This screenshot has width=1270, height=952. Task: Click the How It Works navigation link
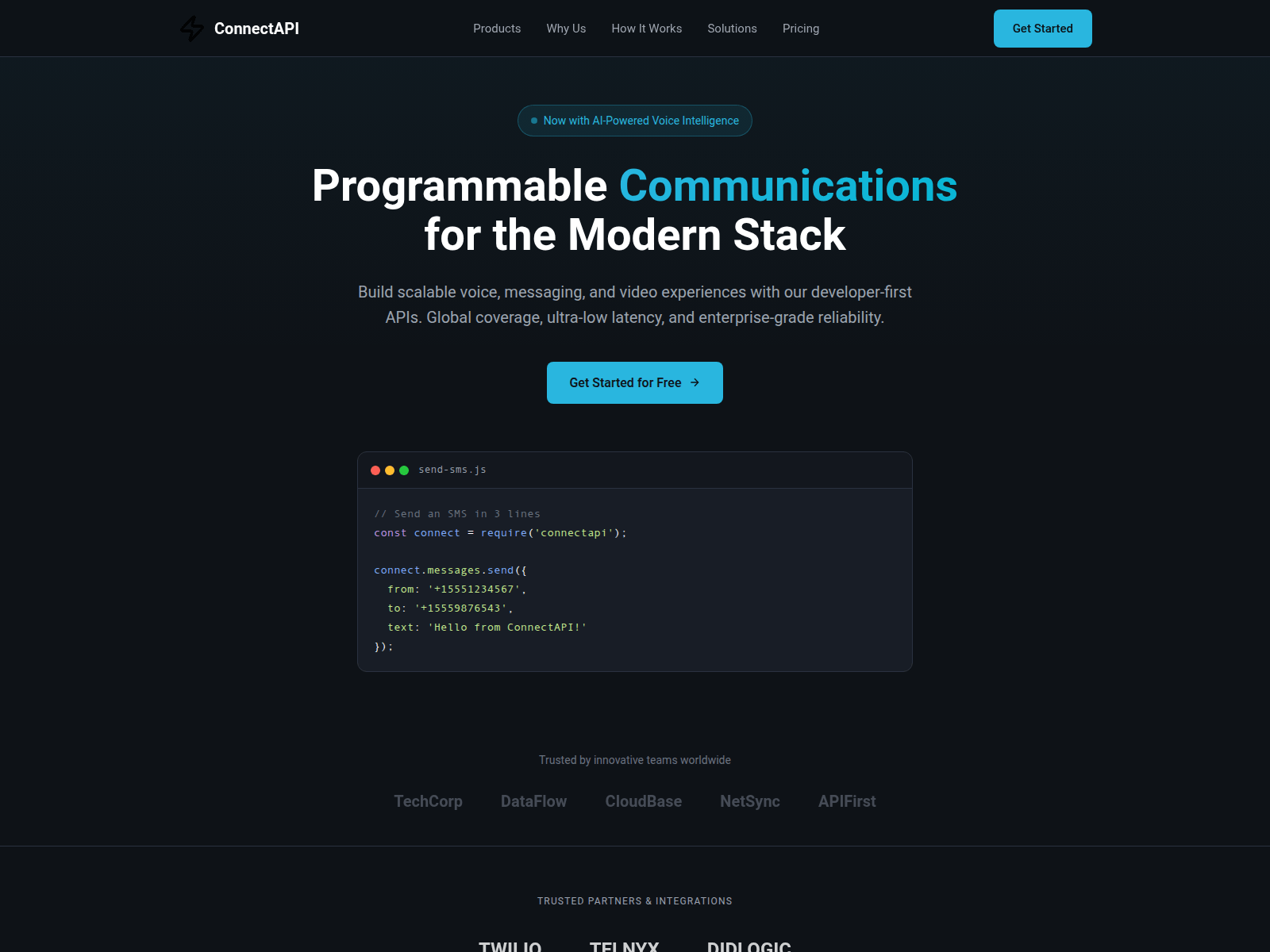coord(646,29)
